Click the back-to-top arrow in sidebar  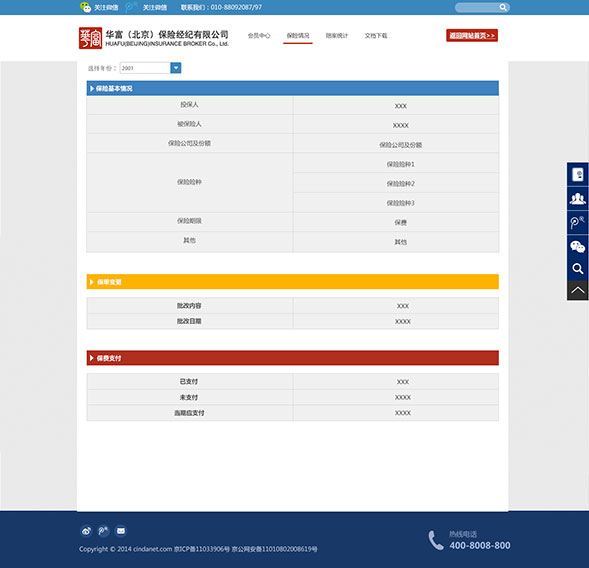click(577, 290)
